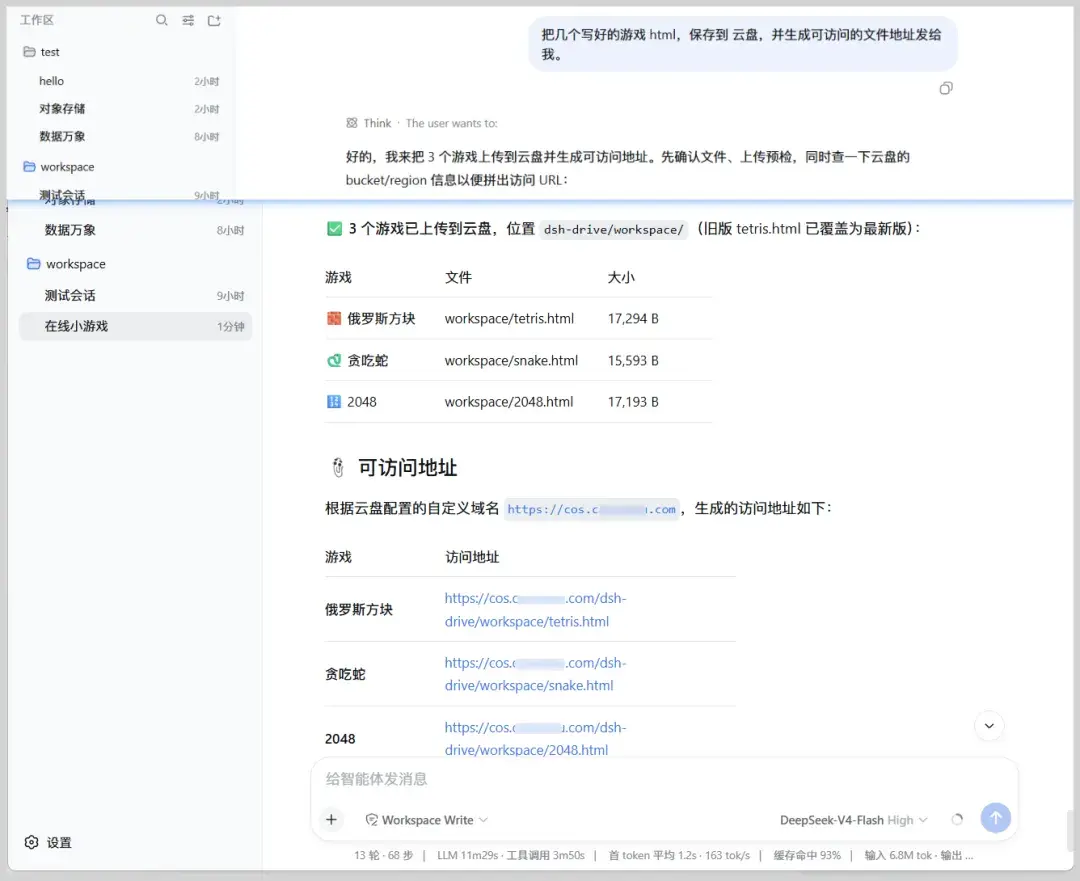
Task: Click the Think brain icon
Action: coord(352,123)
